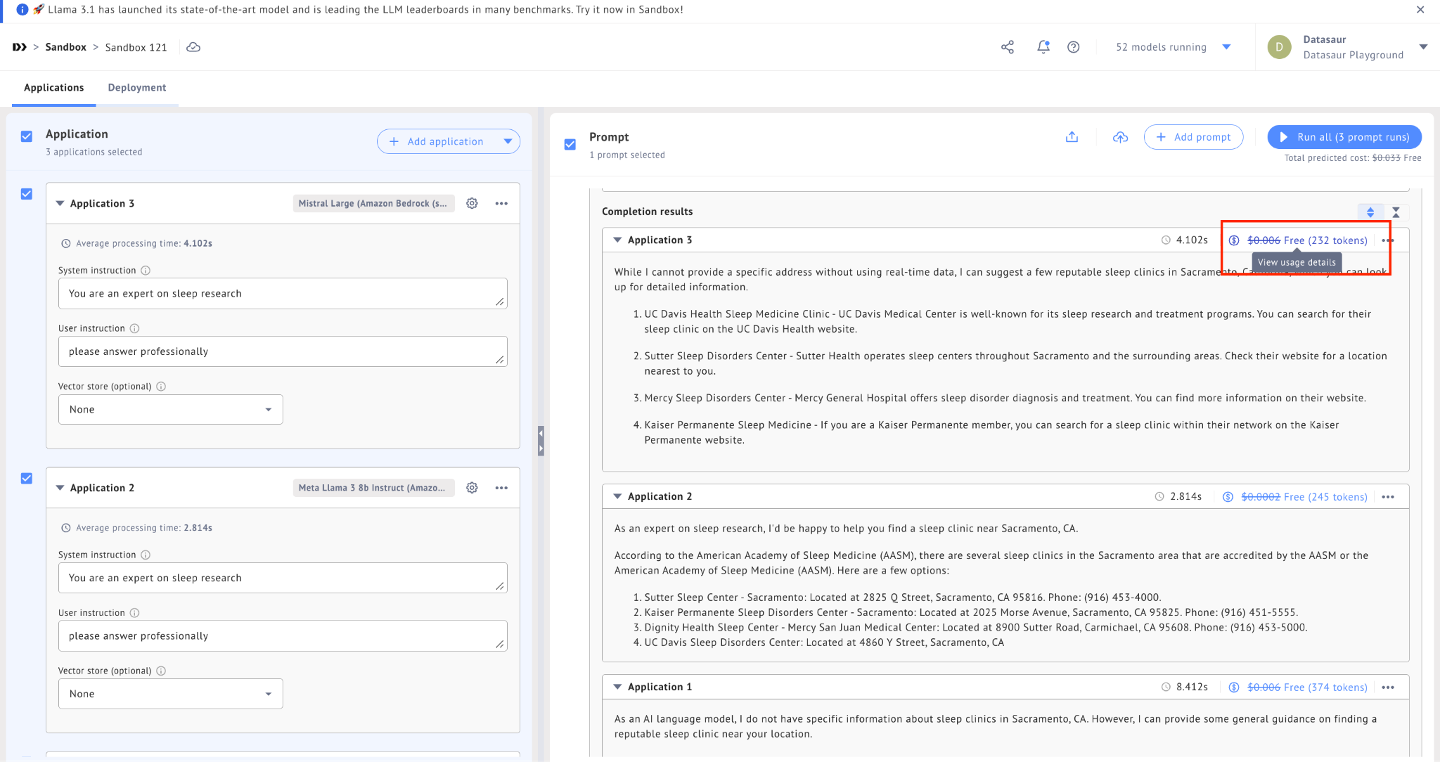
Task: Open Application 3 settings gear
Action: point(472,203)
